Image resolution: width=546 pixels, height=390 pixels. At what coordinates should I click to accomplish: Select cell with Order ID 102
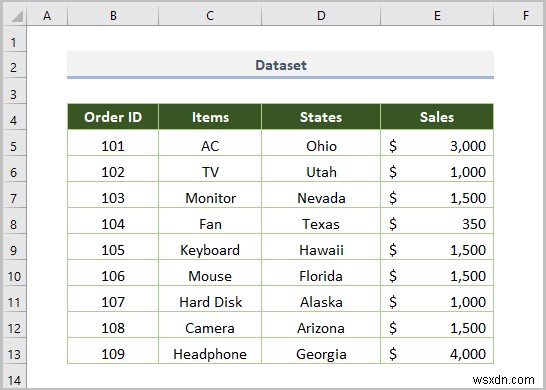pos(113,169)
